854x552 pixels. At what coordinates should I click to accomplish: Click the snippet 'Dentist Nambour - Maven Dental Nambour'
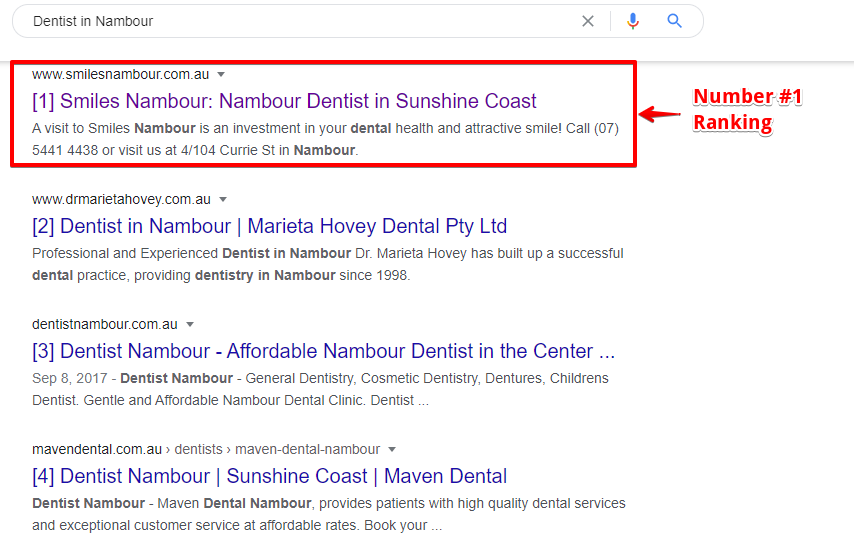click(328, 514)
